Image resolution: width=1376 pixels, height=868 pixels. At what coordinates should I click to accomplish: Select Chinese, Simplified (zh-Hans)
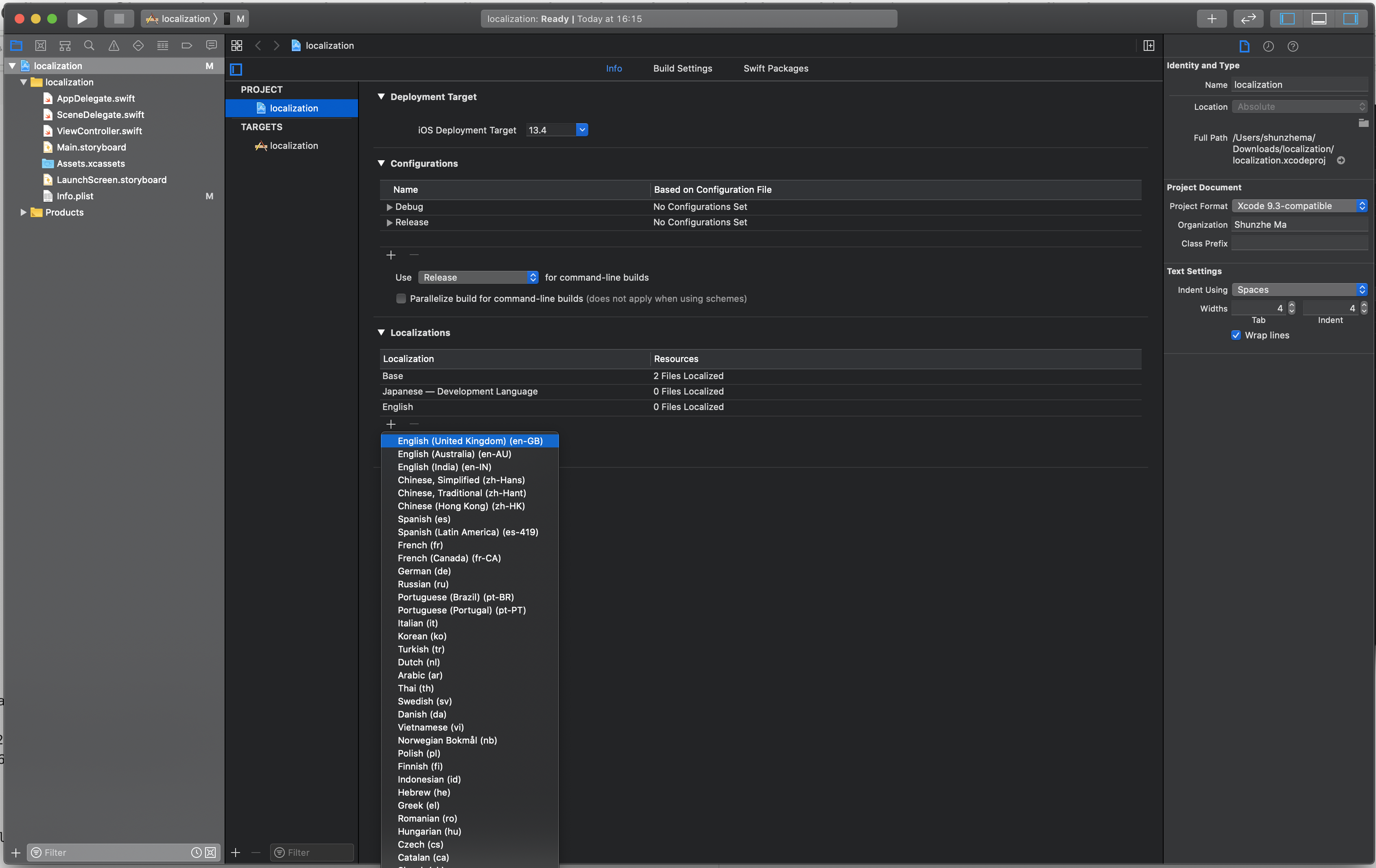click(470, 480)
